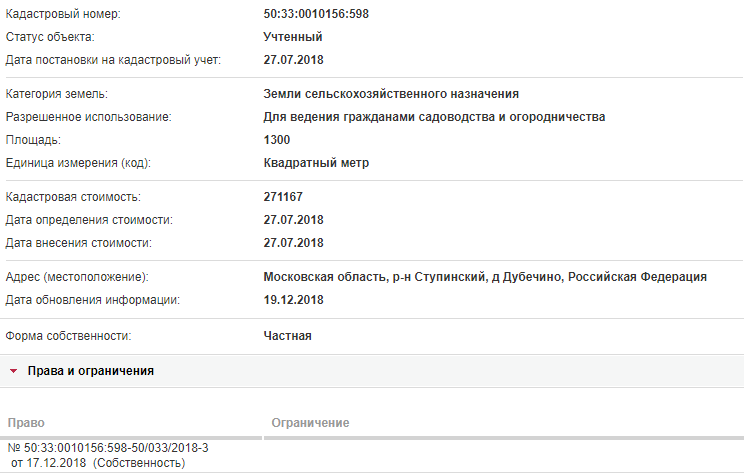Click the Учтенный status value
This screenshot has width=744, height=473.
(x=293, y=37)
